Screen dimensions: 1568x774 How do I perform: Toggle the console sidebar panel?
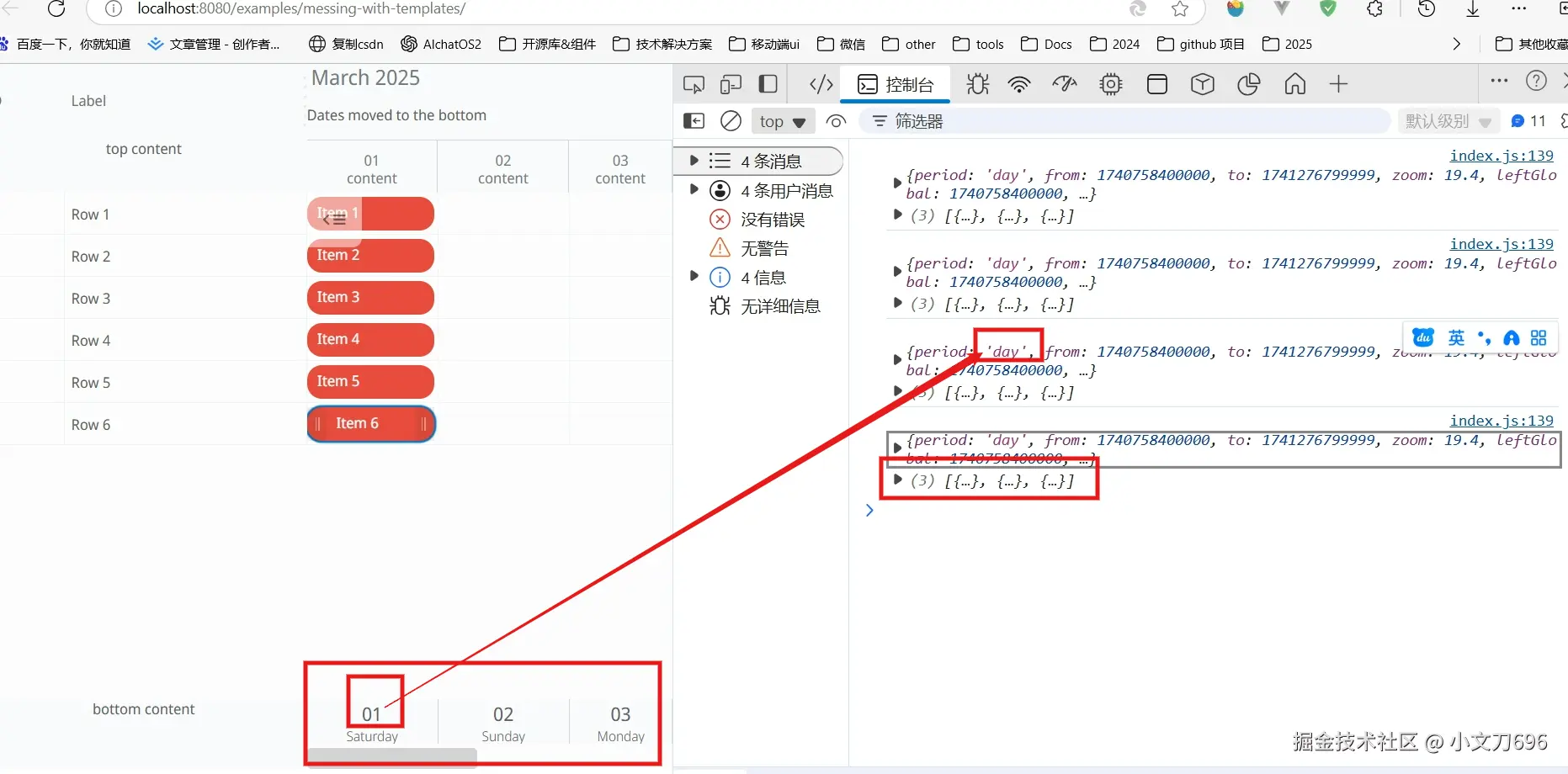click(694, 121)
